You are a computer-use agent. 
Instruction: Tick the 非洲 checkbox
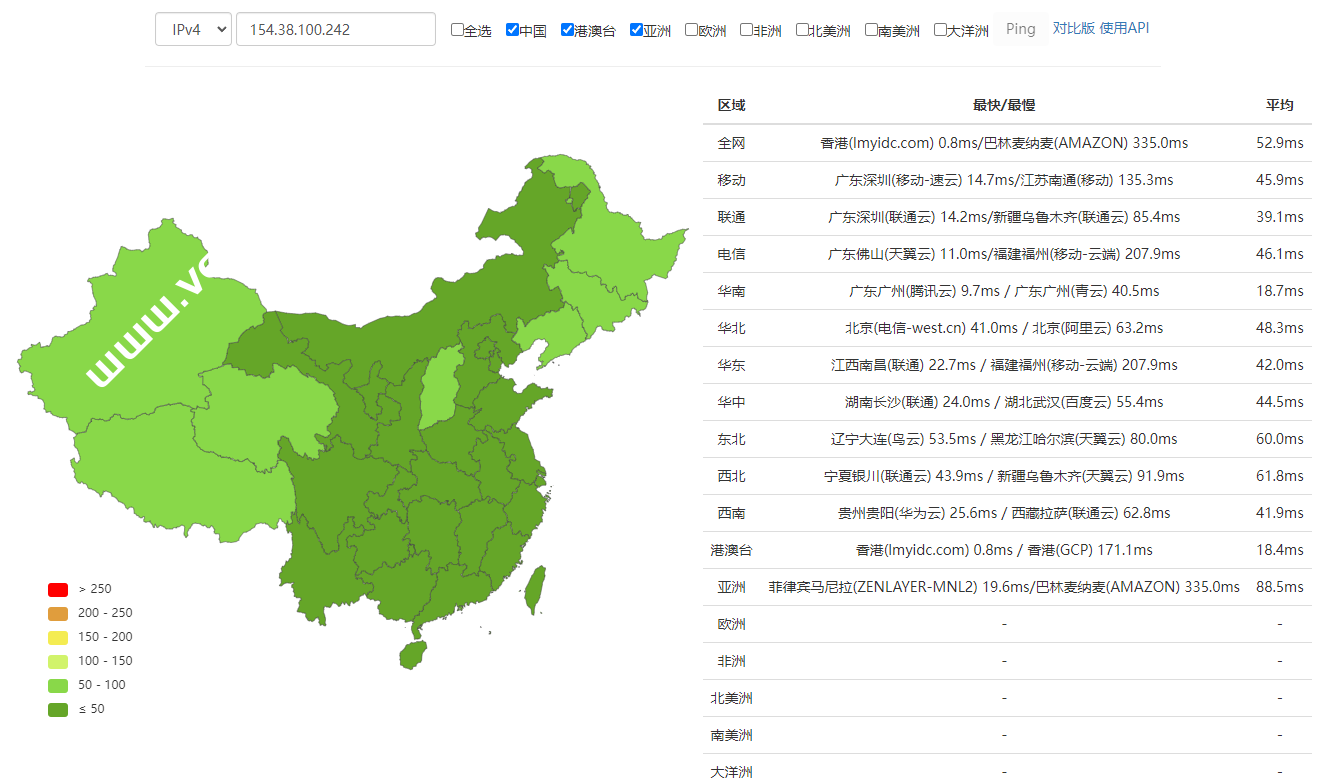click(x=746, y=30)
